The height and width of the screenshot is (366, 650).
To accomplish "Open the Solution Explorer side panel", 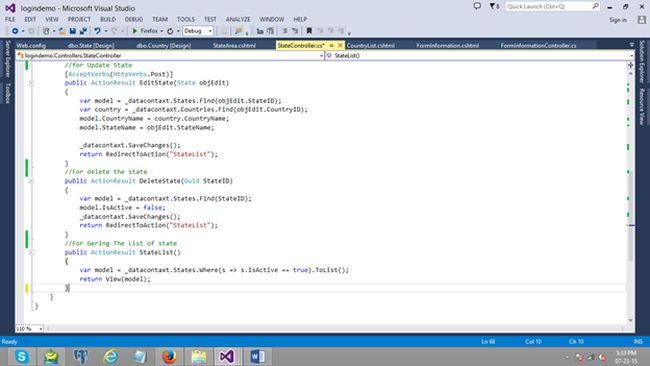I will click(642, 62).
